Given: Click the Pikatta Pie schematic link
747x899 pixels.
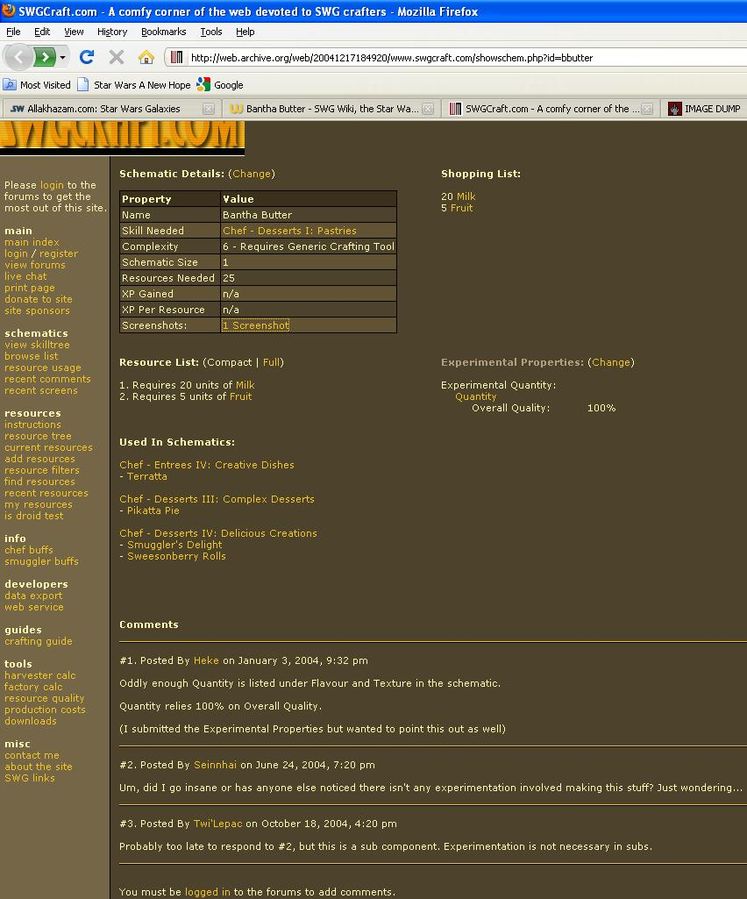Looking at the screenshot, I should click(153, 511).
